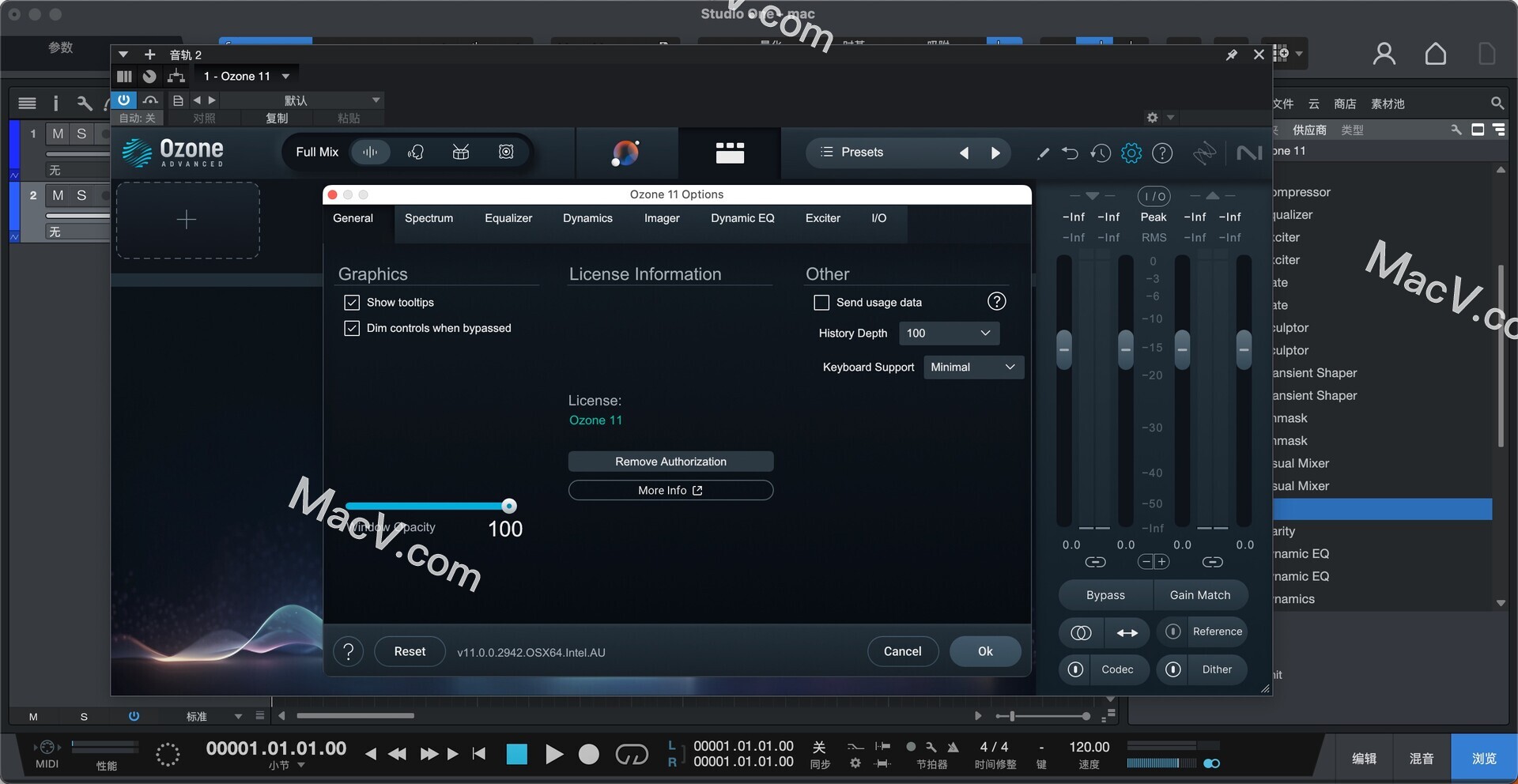
Task: Open the 小节 time format dropdown
Action: pos(286,765)
